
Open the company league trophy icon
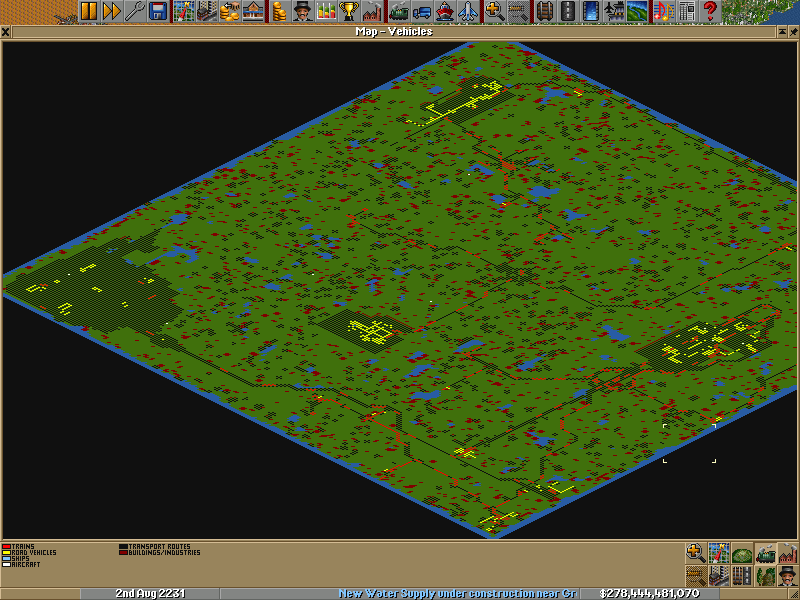[x=348, y=11]
